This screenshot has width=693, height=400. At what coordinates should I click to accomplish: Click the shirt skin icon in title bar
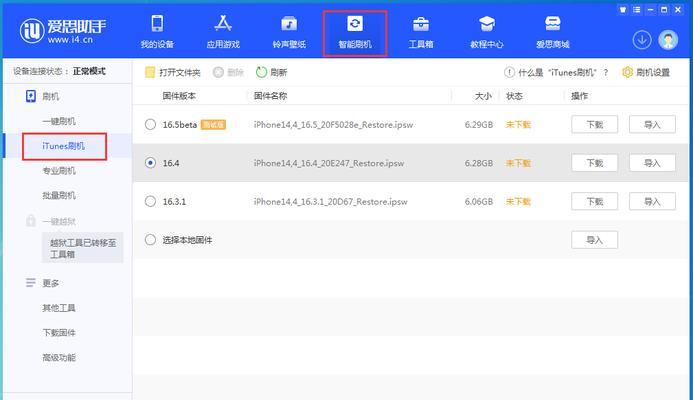[x=623, y=9]
